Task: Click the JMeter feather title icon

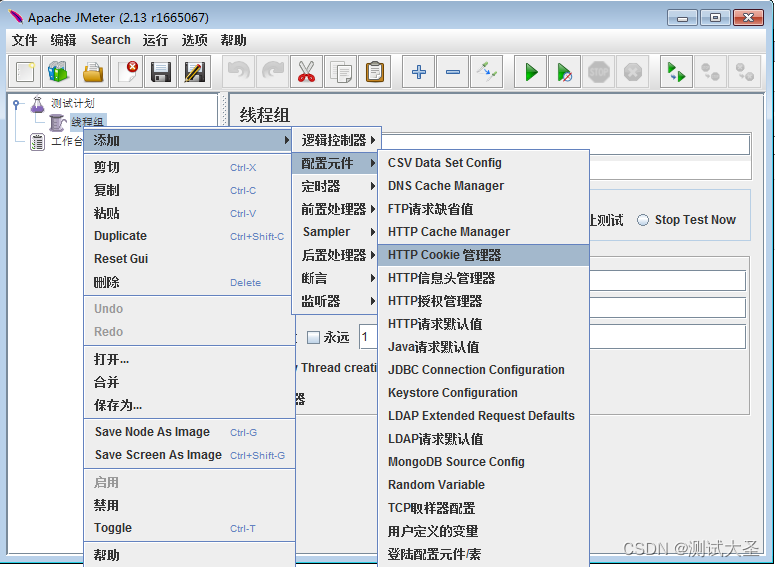Action: [x=16, y=17]
